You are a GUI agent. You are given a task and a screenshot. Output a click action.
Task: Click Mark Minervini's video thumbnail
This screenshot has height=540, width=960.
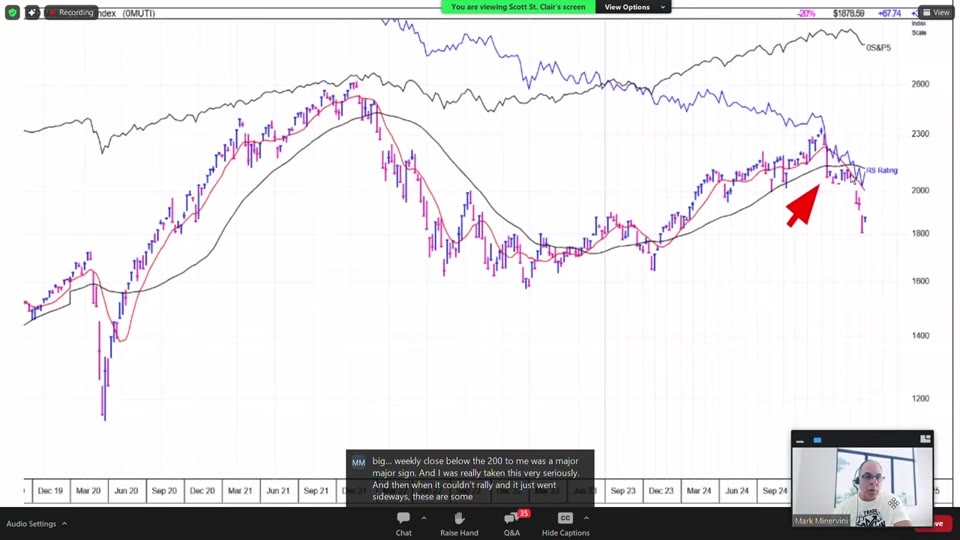(862, 487)
